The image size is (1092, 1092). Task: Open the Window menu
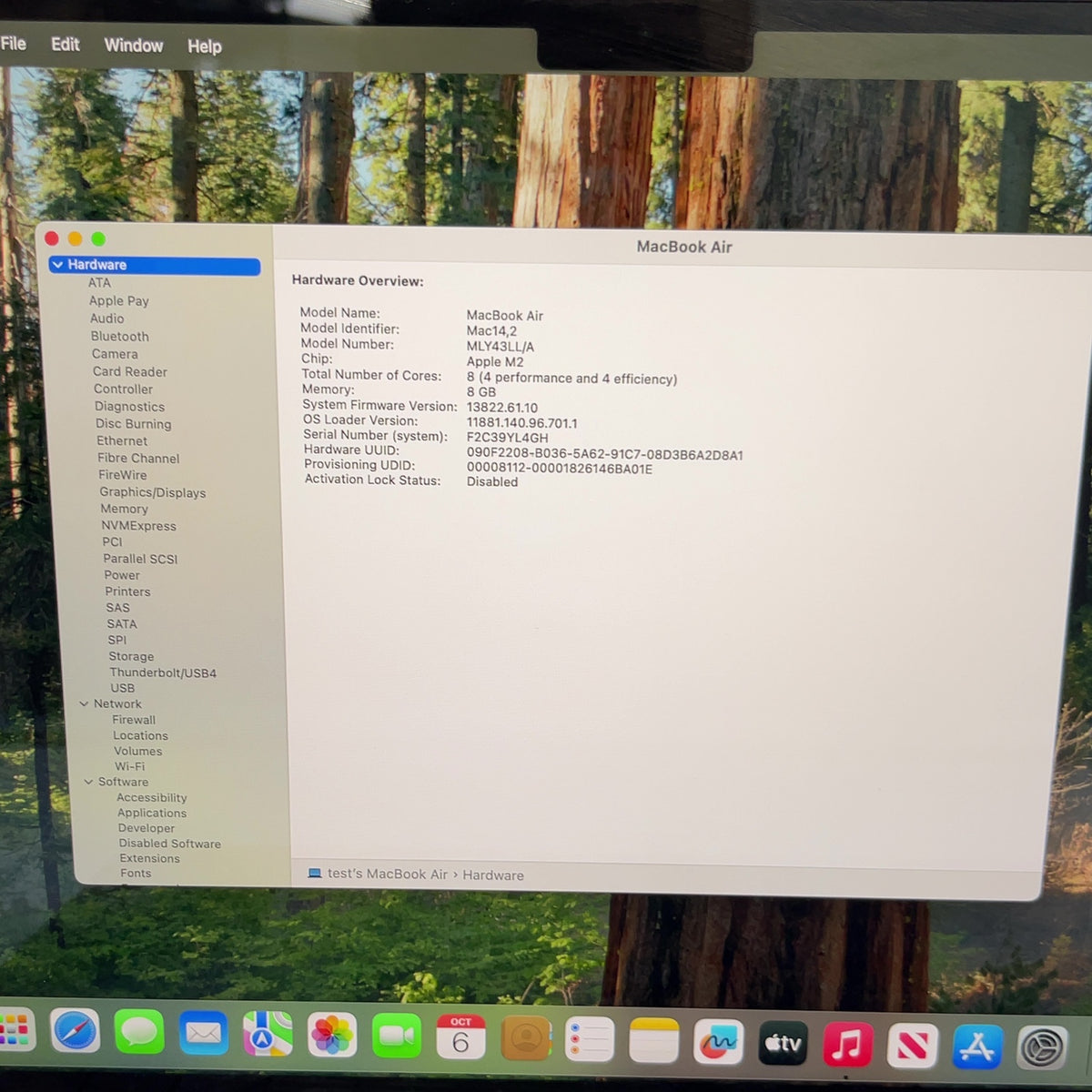[x=133, y=45]
